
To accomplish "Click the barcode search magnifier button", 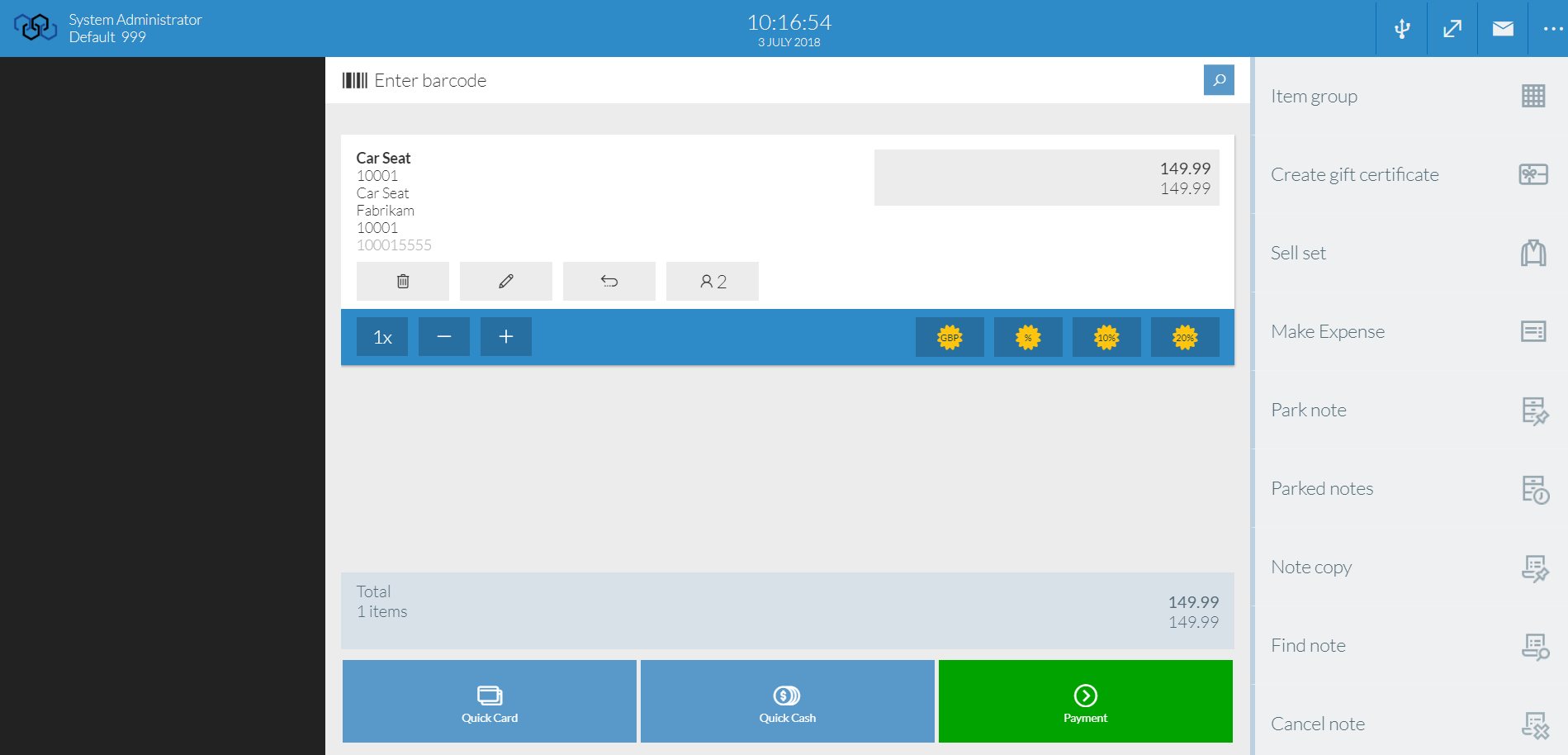I will (1219, 80).
